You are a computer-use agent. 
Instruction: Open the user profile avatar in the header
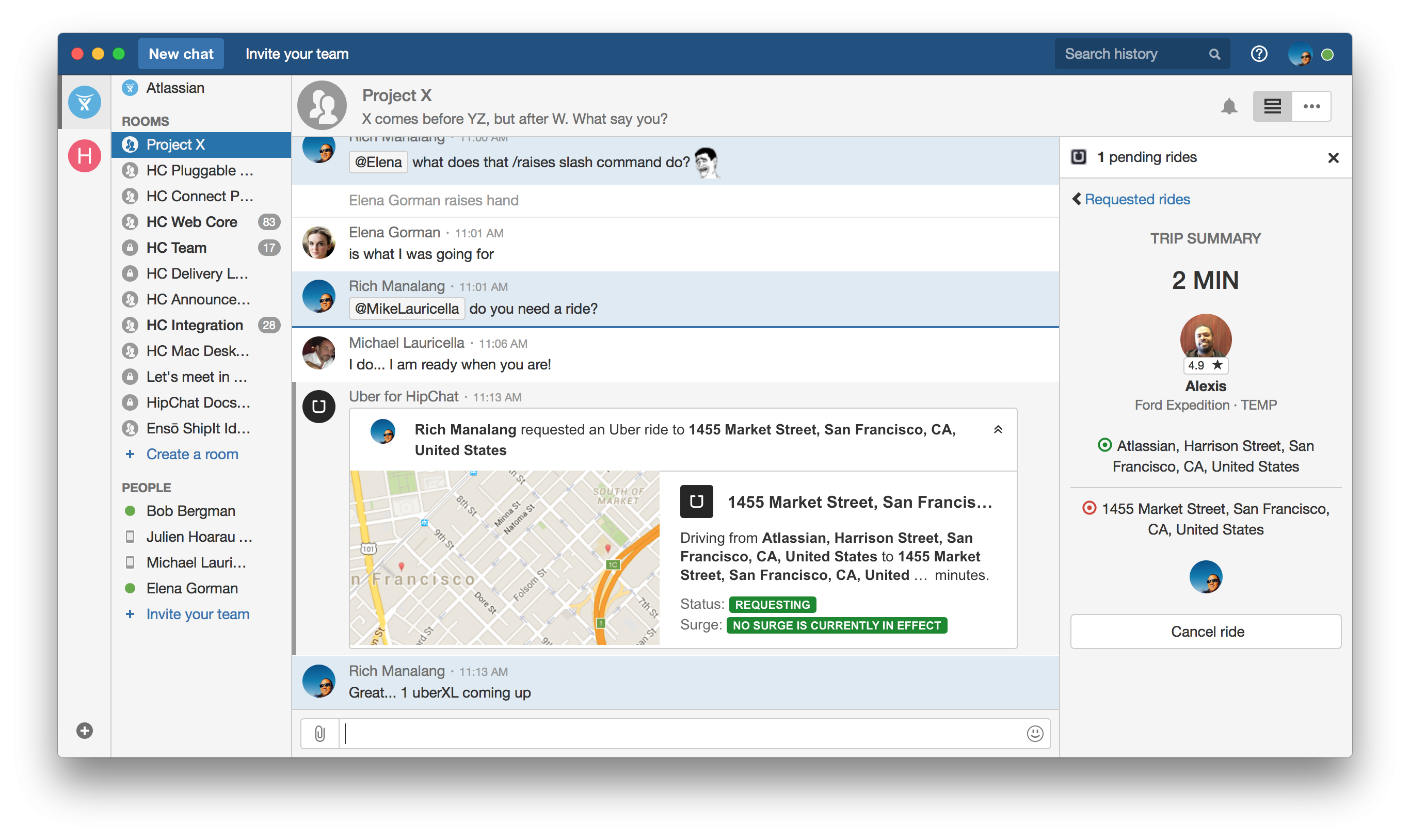(1300, 54)
